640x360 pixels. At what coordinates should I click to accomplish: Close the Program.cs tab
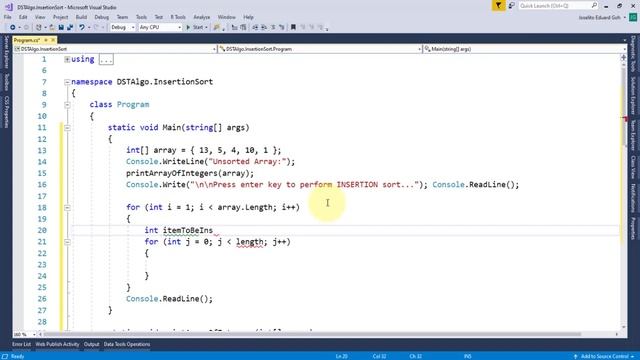point(53,40)
